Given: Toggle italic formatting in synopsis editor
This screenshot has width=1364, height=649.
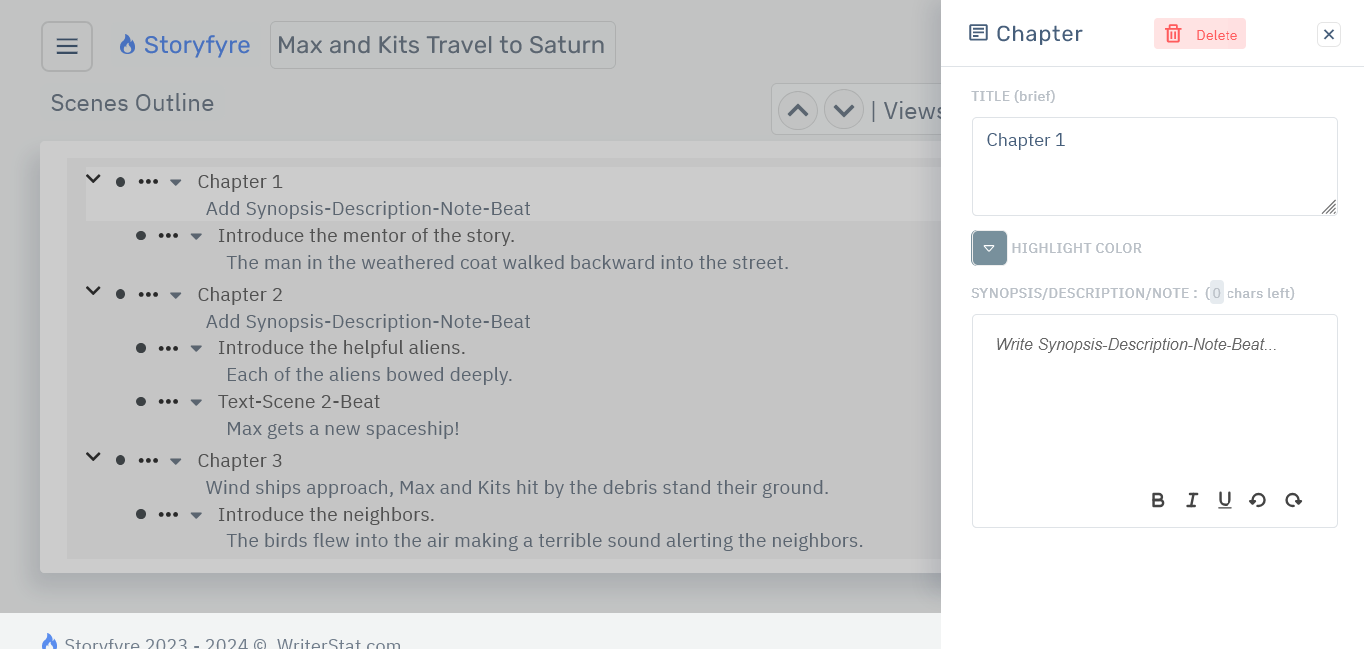Looking at the screenshot, I should pos(1192,500).
